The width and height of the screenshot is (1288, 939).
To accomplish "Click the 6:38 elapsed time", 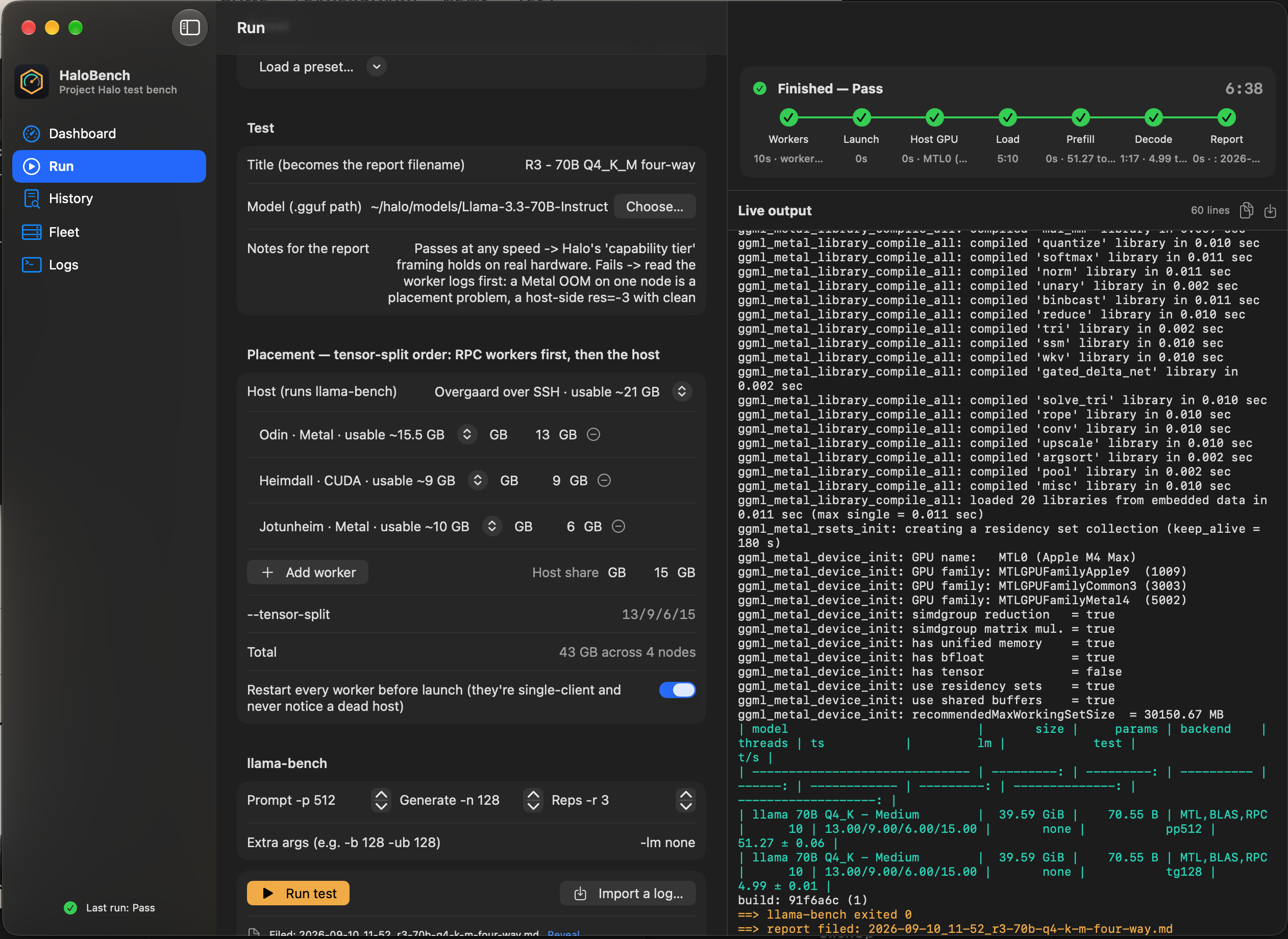I will tap(1244, 89).
